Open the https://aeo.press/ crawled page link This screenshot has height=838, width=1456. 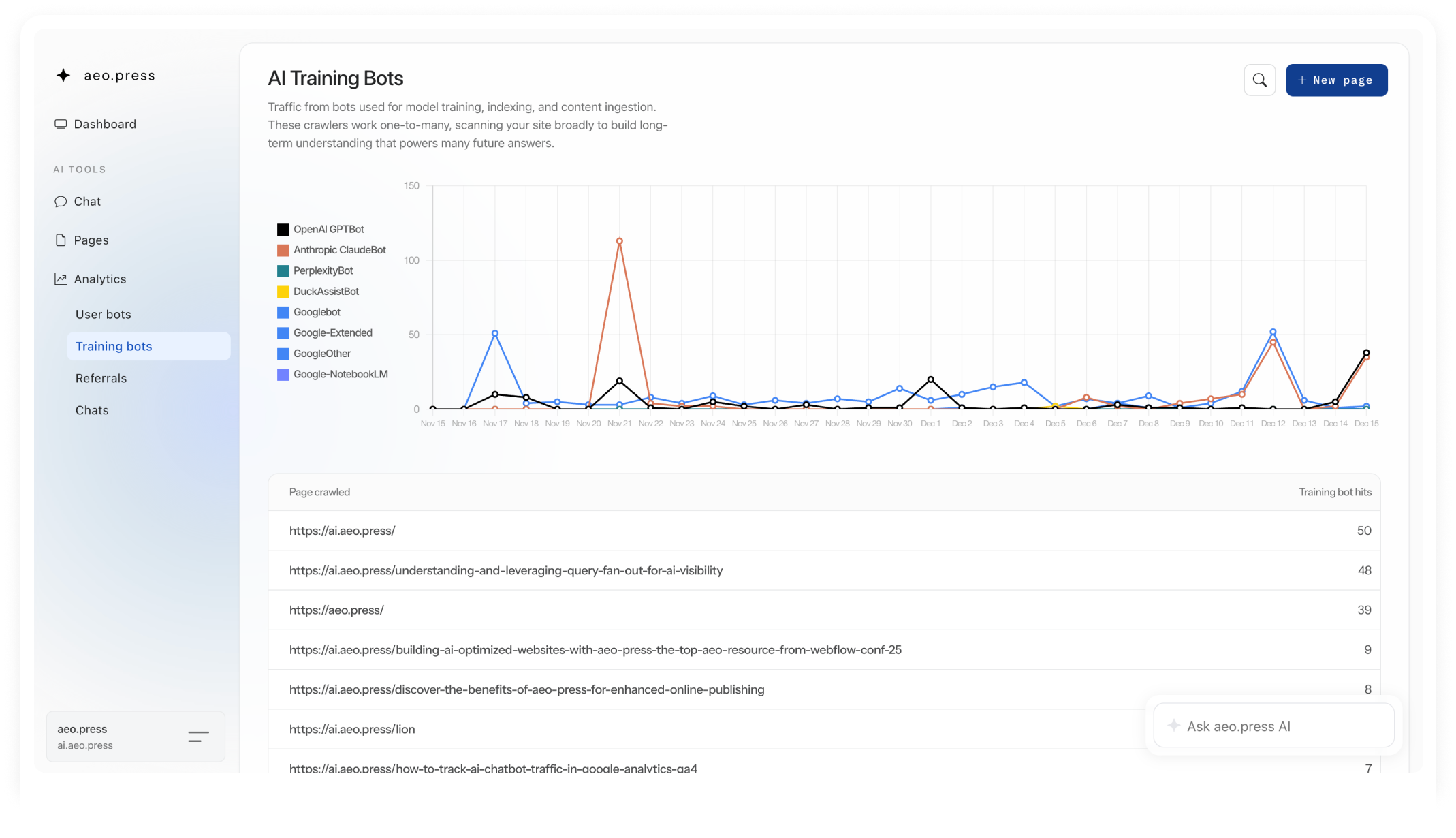336,610
